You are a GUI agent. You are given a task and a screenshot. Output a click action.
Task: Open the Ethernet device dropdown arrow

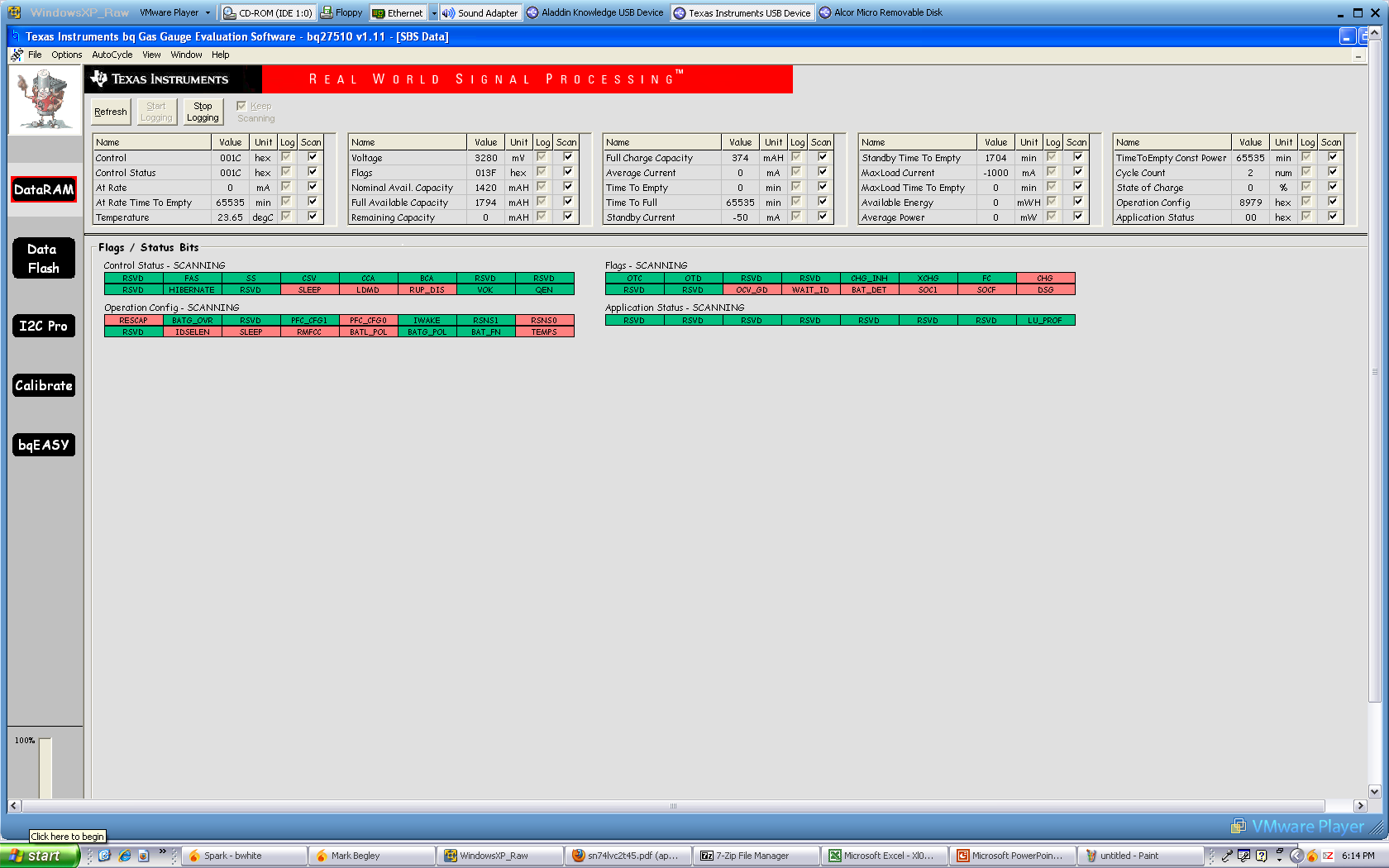click(433, 13)
